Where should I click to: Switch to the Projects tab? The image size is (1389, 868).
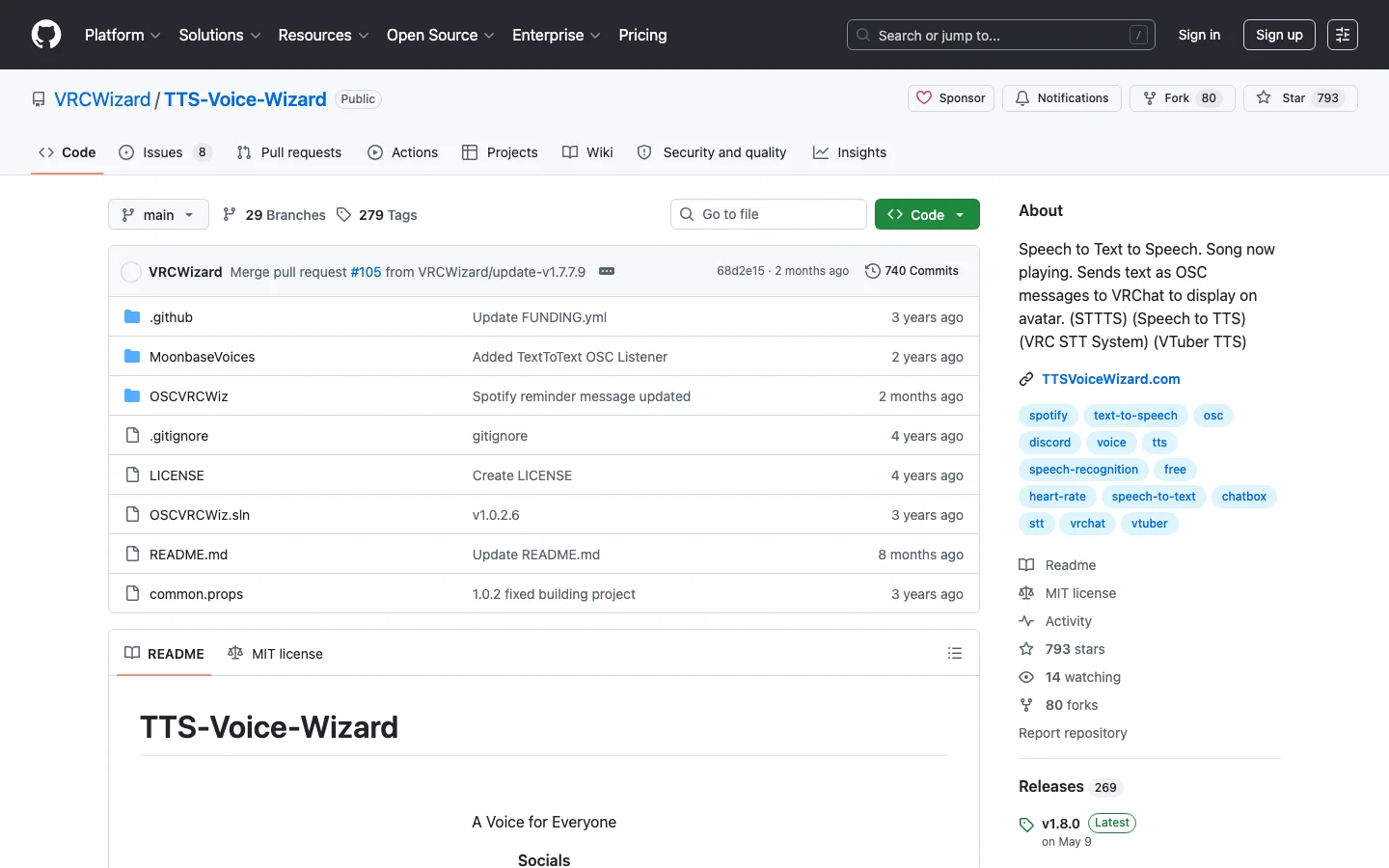pyautogui.click(x=500, y=152)
